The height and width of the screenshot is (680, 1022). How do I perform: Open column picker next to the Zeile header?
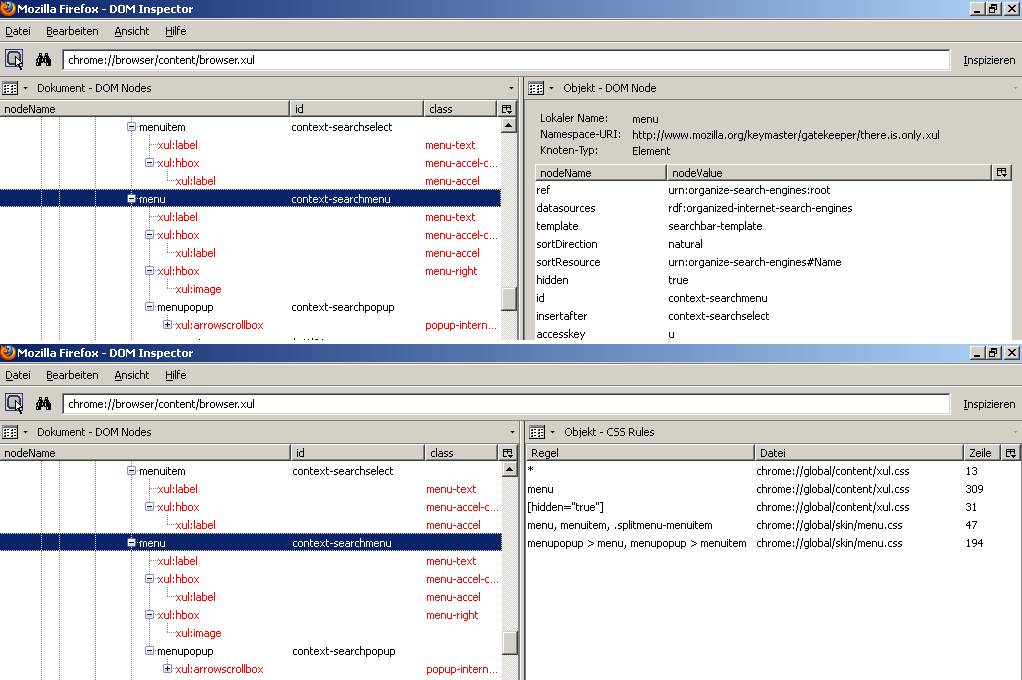[1010, 453]
